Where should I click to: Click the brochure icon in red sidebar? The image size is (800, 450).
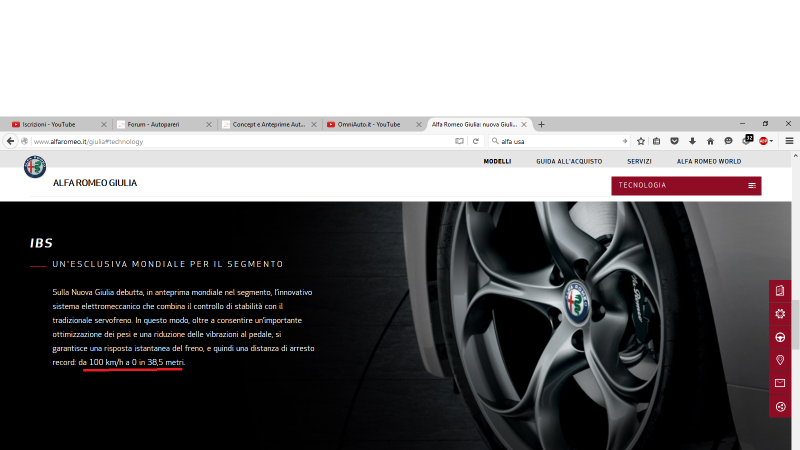(780, 290)
